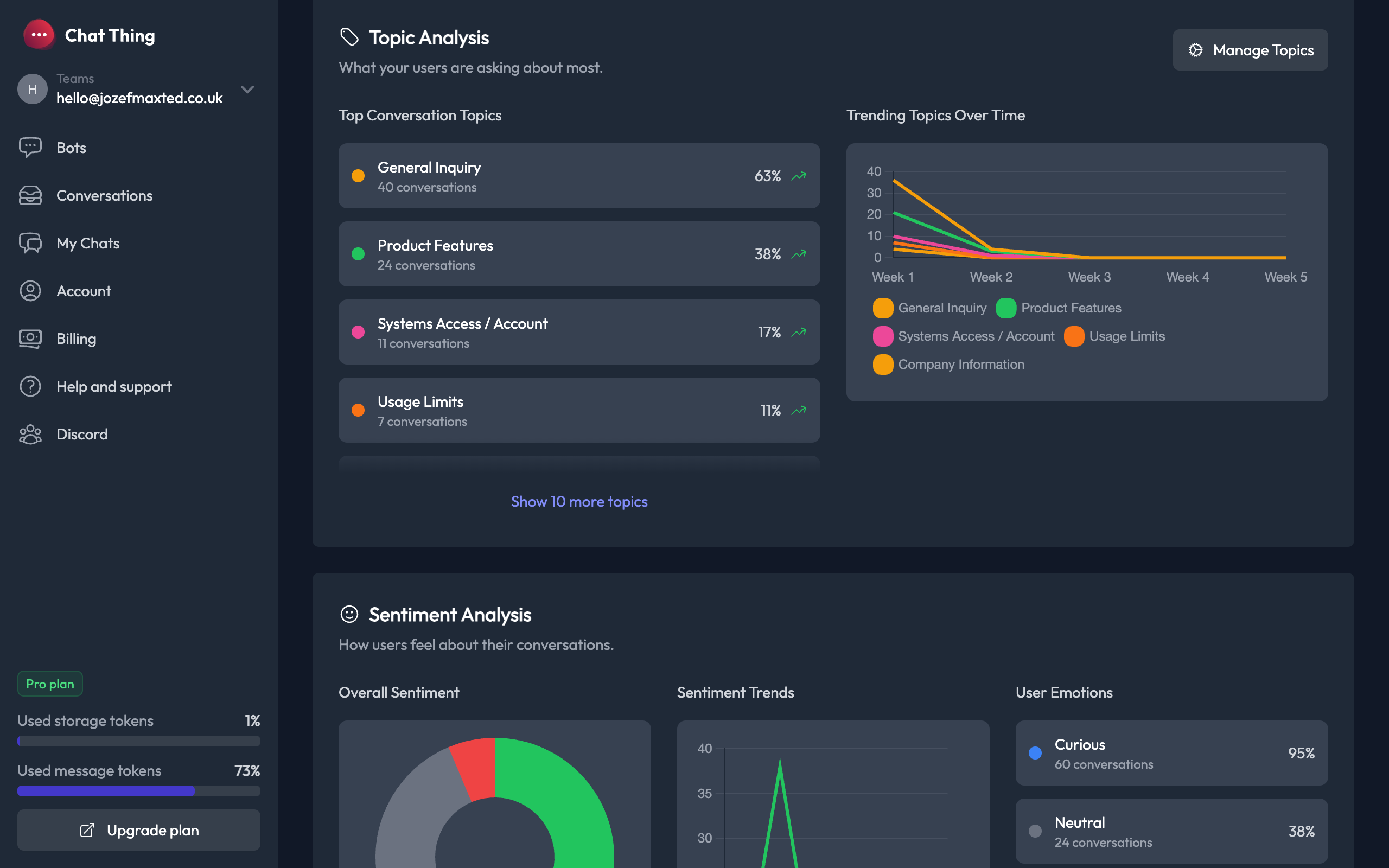Click the Used message tokens progress bar
This screenshot has width=1389, height=868.
(x=138, y=791)
